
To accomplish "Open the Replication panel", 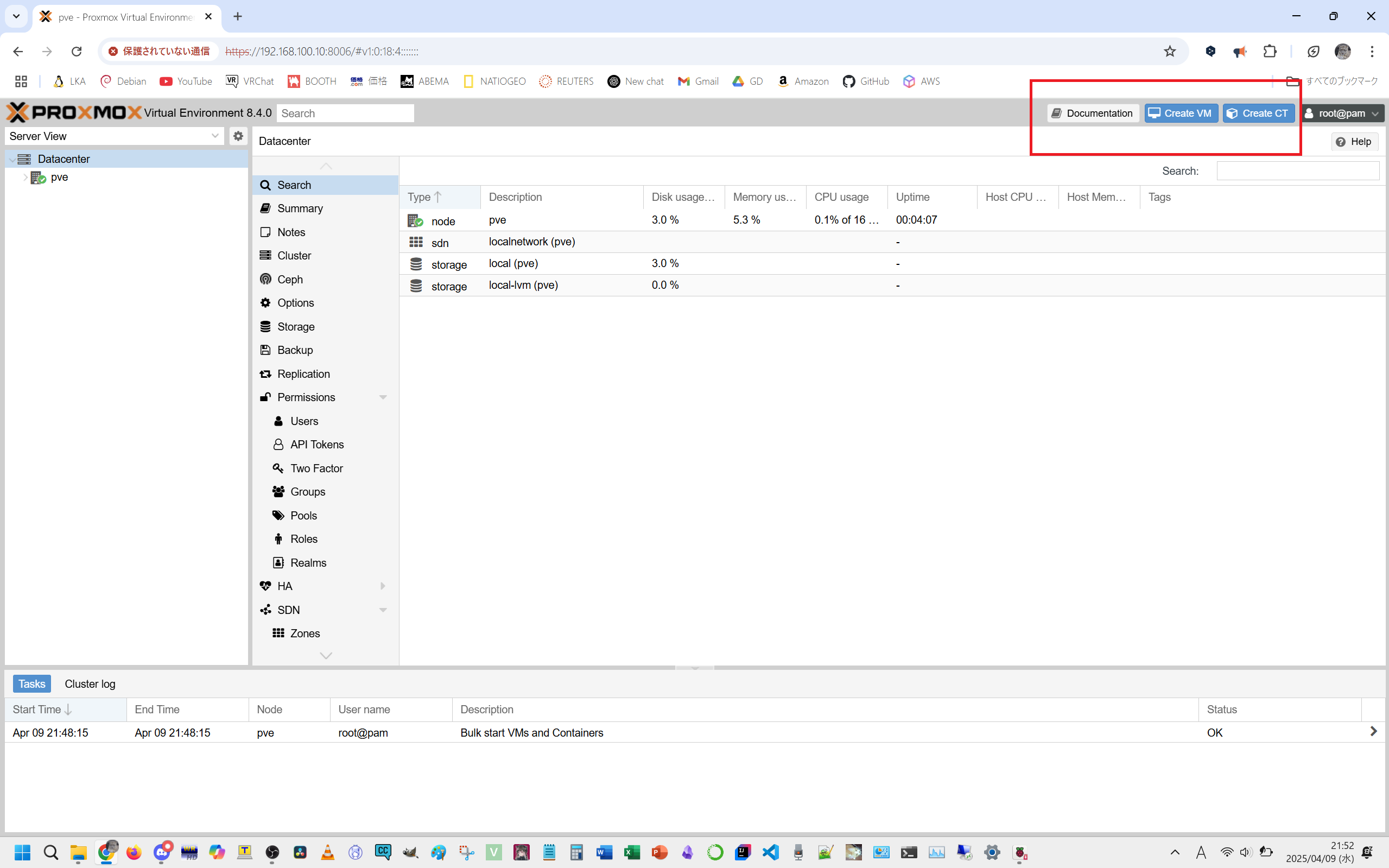I will tap(303, 373).
